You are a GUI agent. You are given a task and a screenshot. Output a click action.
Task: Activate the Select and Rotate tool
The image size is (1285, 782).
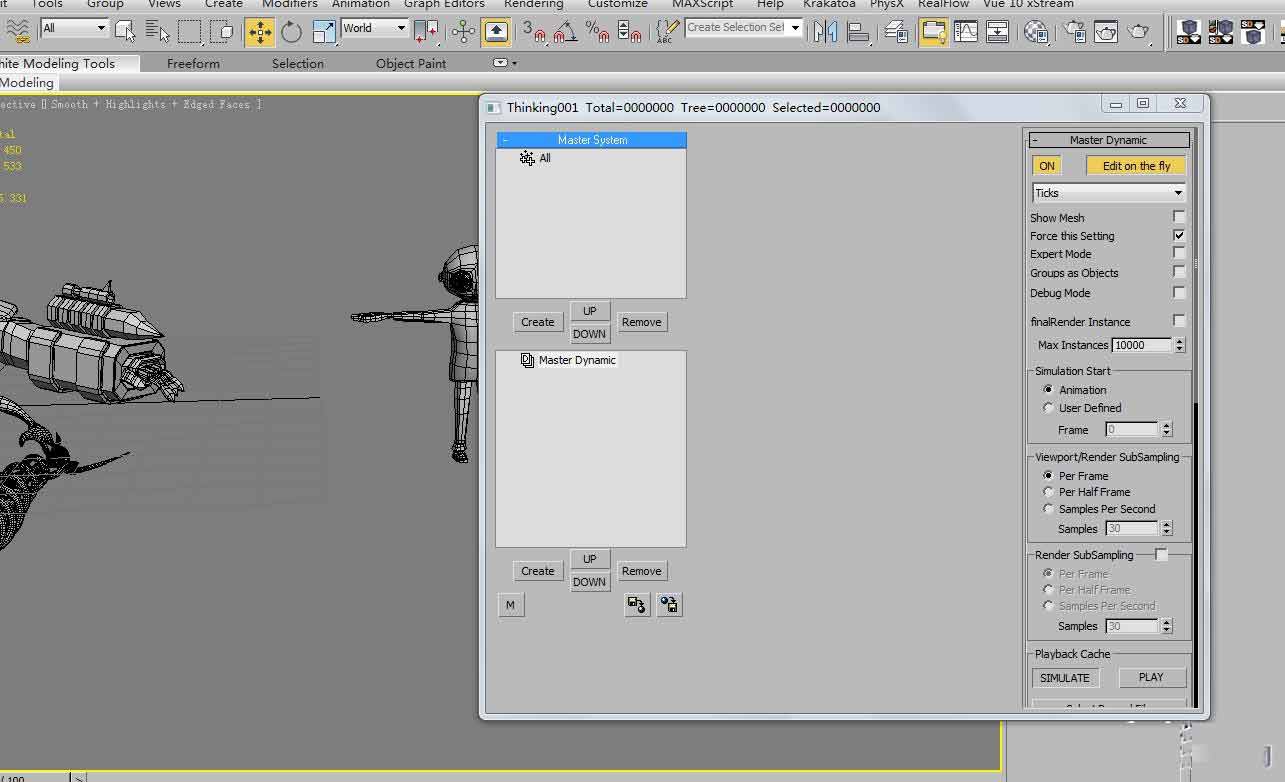[291, 32]
